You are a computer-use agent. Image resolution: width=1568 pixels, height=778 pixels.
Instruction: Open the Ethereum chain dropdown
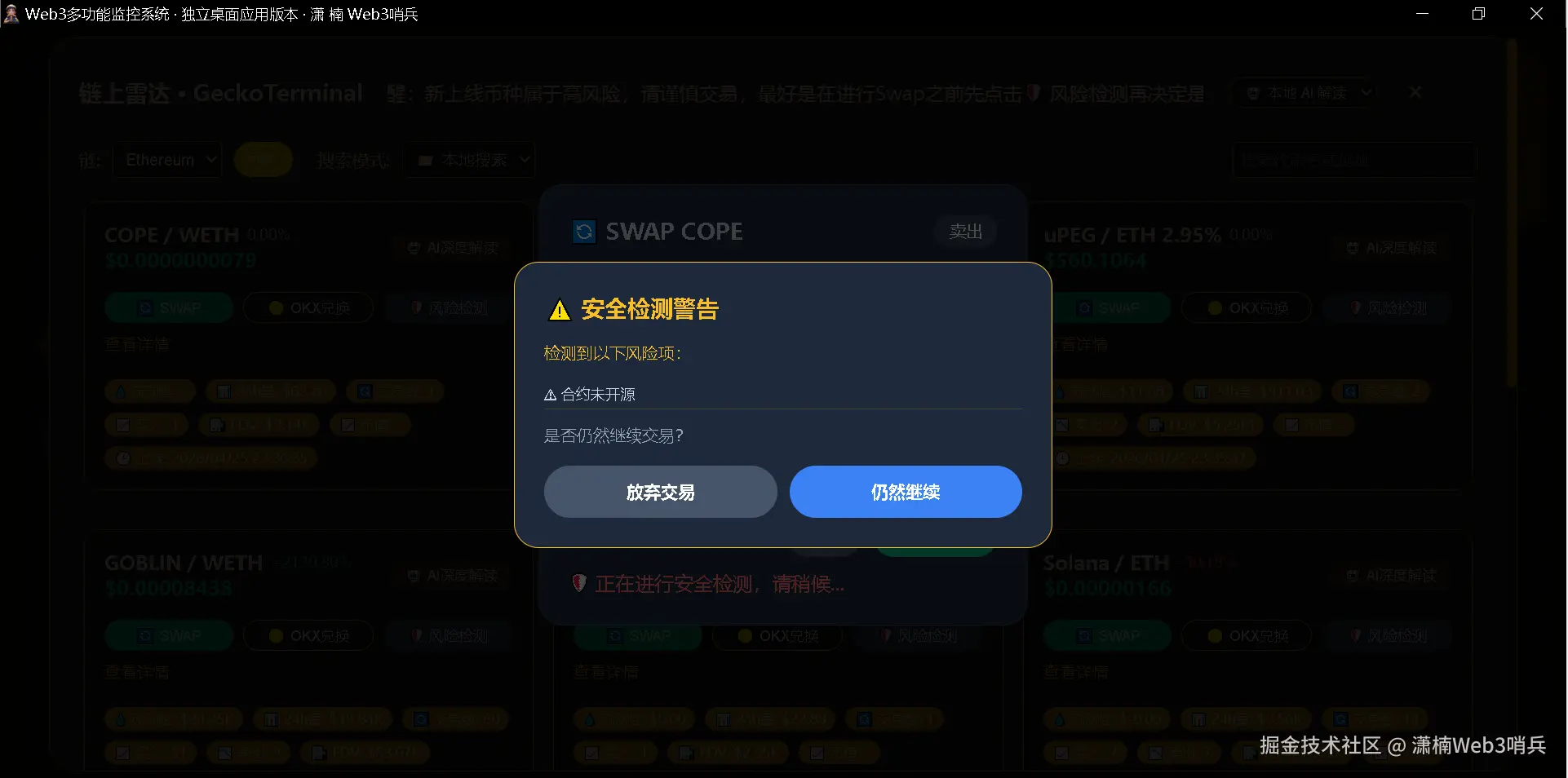point(168,160)
